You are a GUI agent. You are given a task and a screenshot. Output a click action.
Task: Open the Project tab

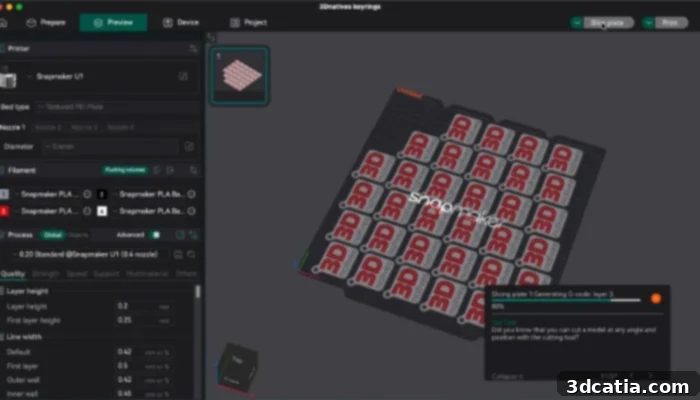pos(249,22)
